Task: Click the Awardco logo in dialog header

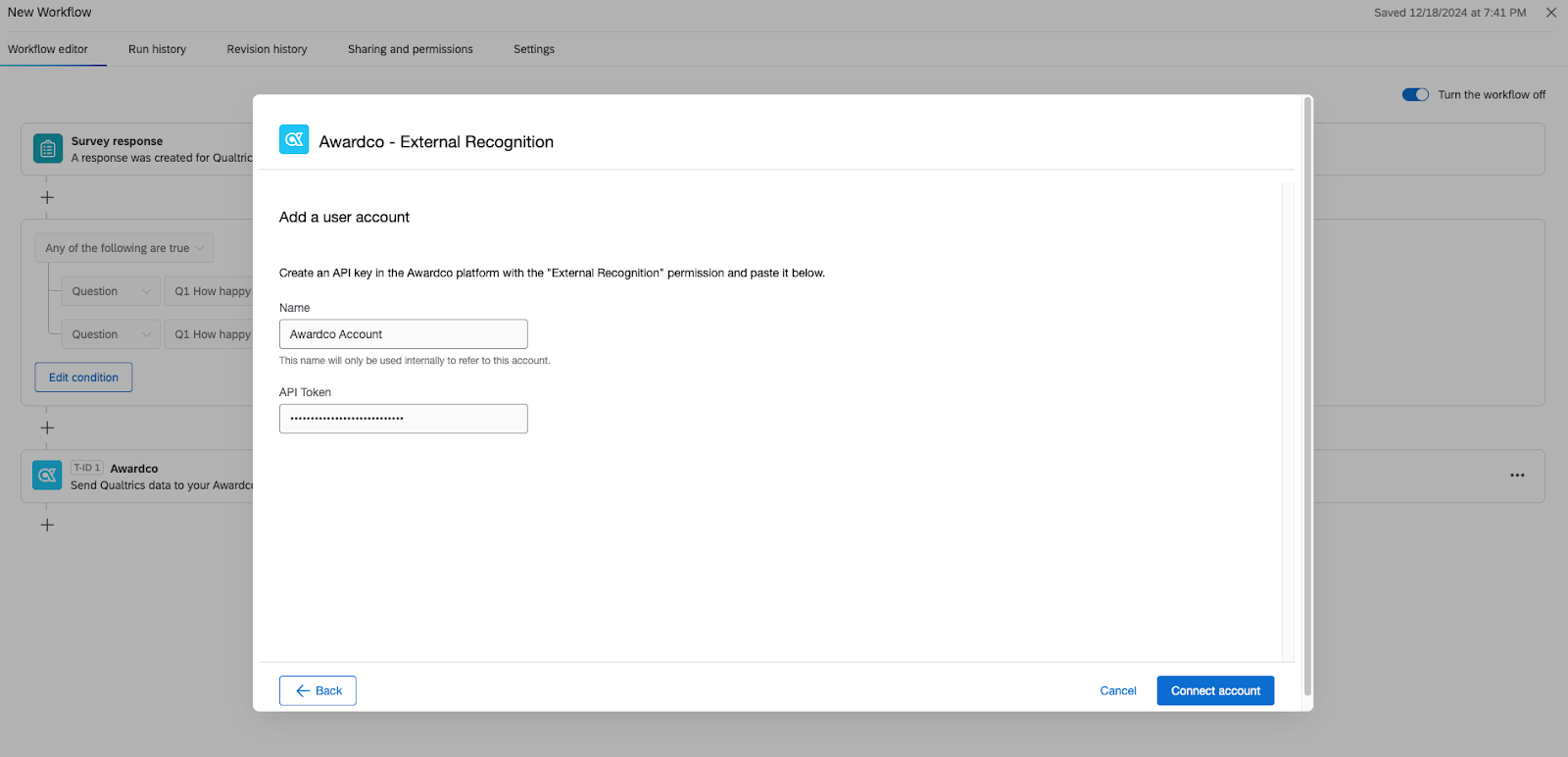Action: 294,140
